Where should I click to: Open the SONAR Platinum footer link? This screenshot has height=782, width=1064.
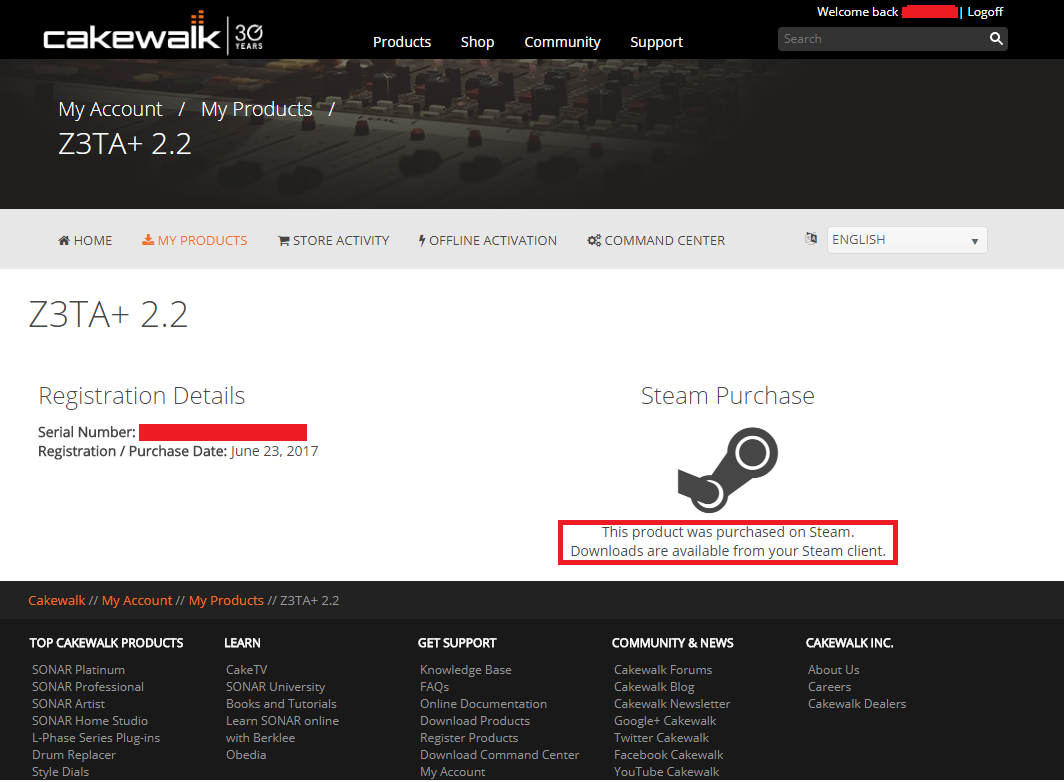pyautogui.click(x=78, y=669)
